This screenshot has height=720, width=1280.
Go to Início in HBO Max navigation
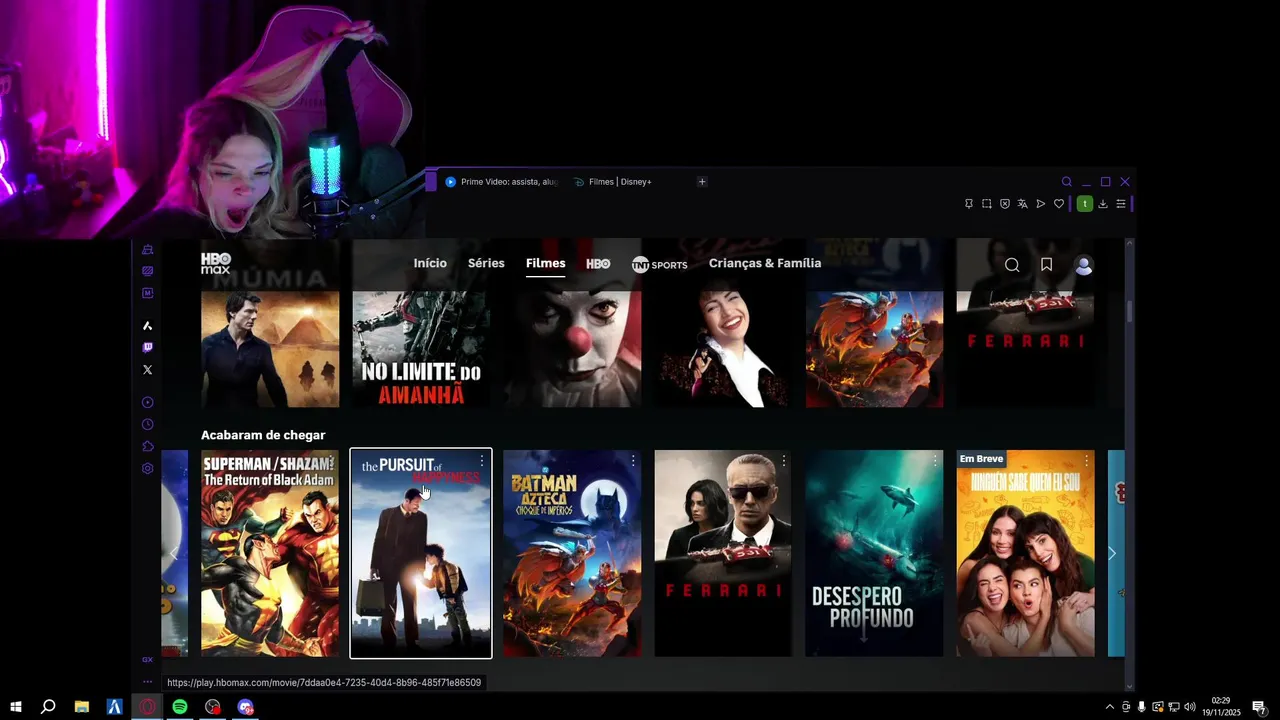[430, 263]
